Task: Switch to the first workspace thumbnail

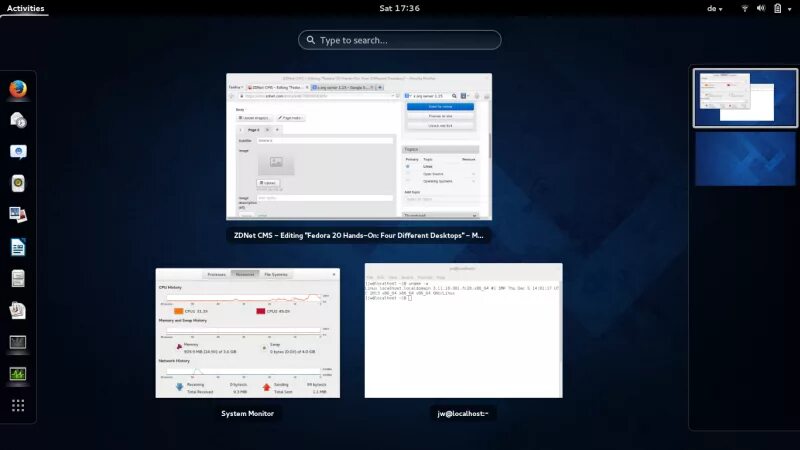Action: tap(745, 98)
